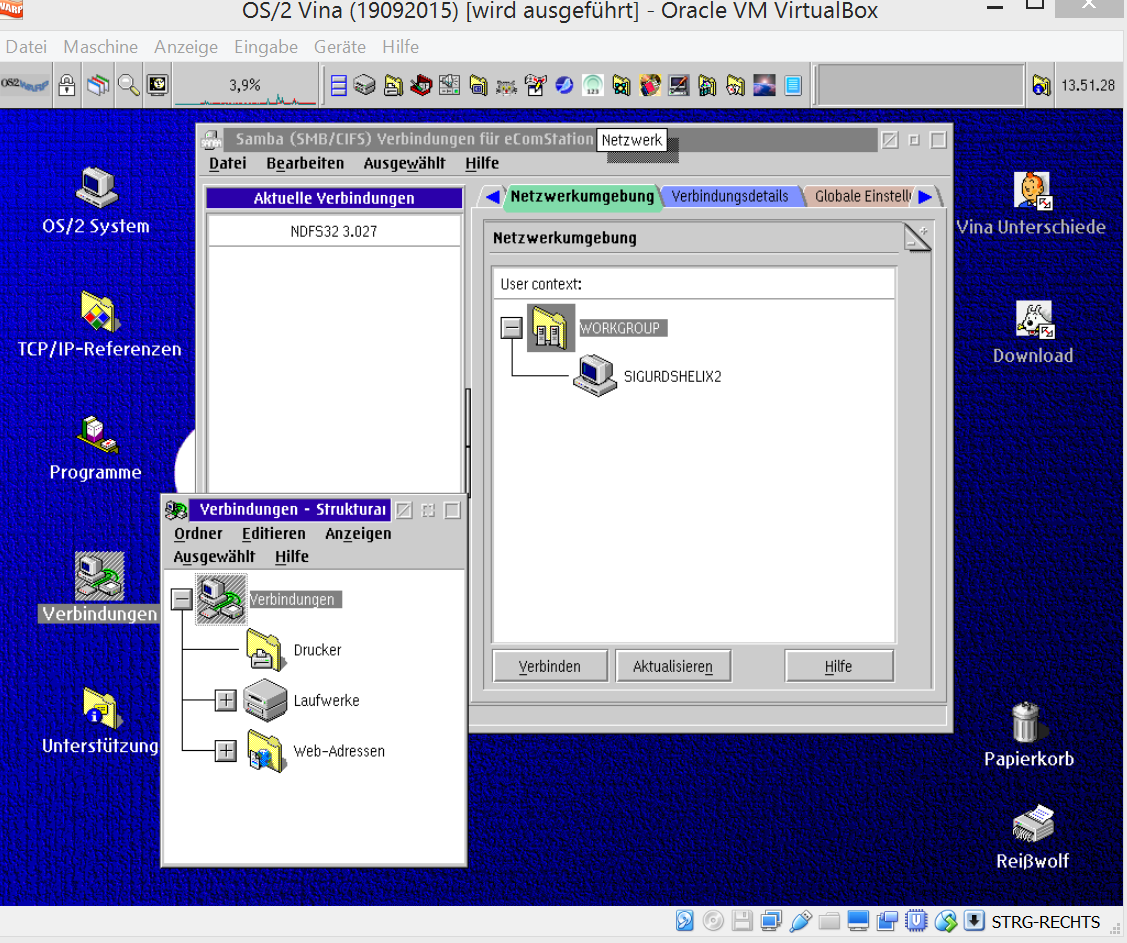Open the Bearbeiten menu in Samba window

pyautogui.click(x=305, y=163)
